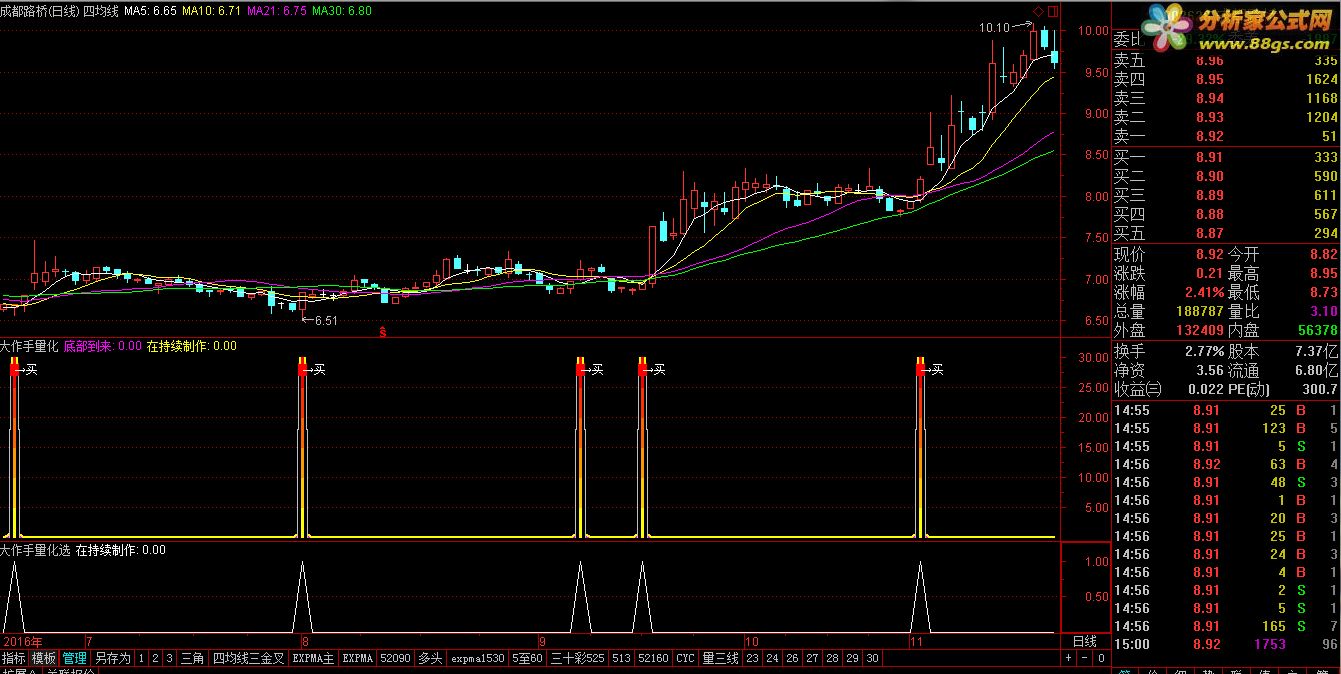Select template number 23

(x=752, y=659)
